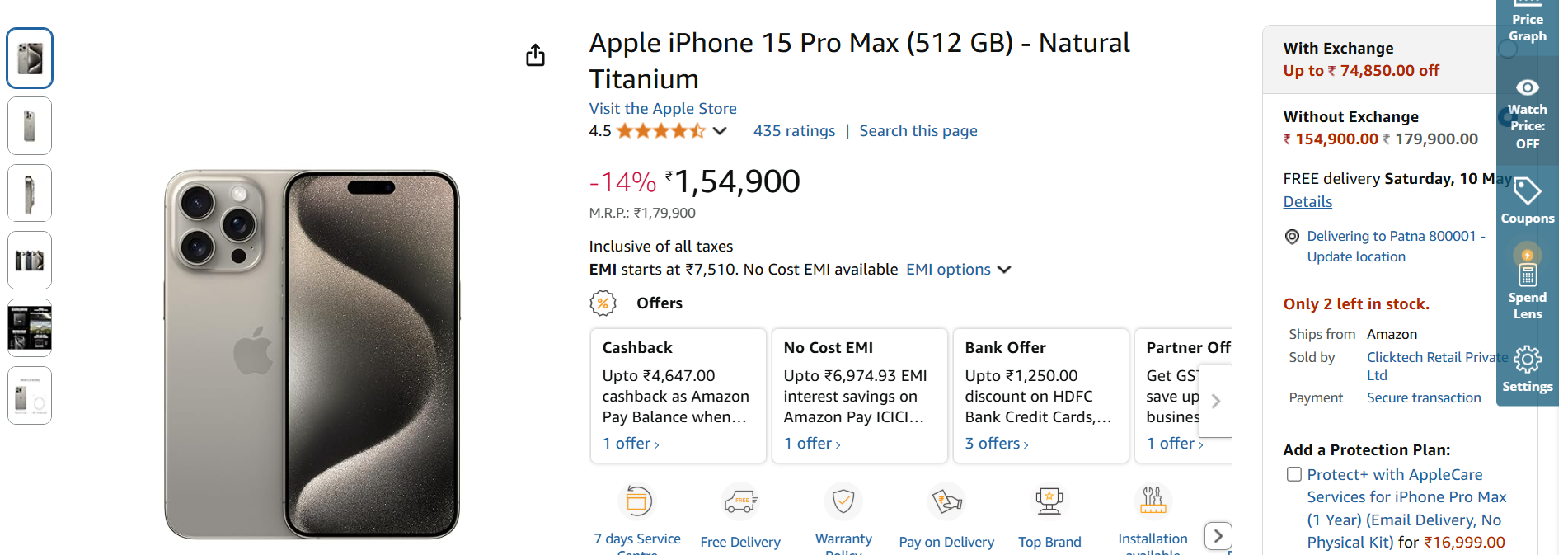This screenshot has width=1568, height=555.
Task: Click Update location link
Action: 1355,257
